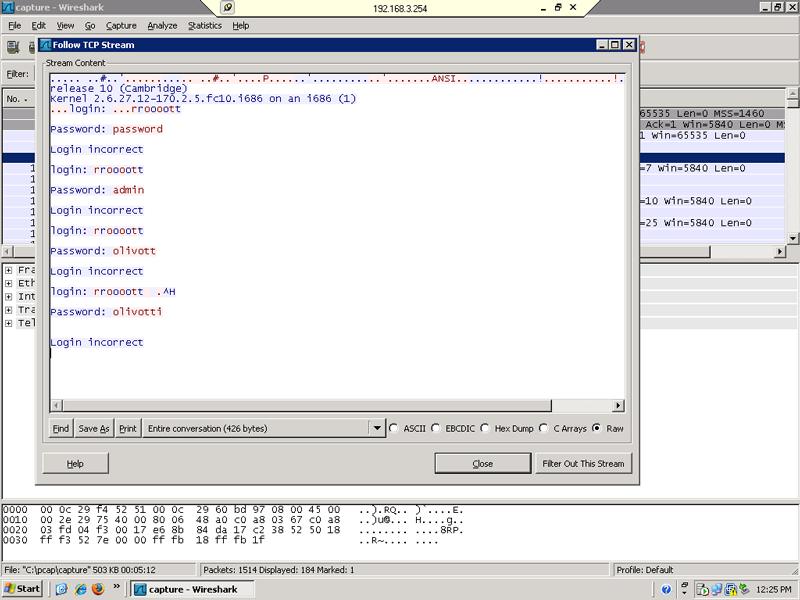
Task: Expand the Transmission Control Protocol tree node
Action: tap(9, 310)
